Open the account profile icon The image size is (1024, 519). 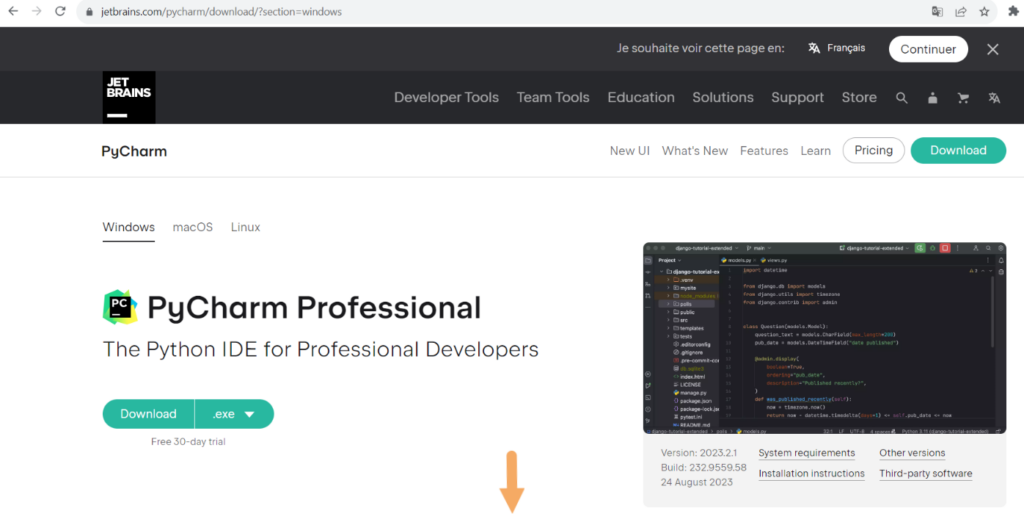[x=933, y=98]
